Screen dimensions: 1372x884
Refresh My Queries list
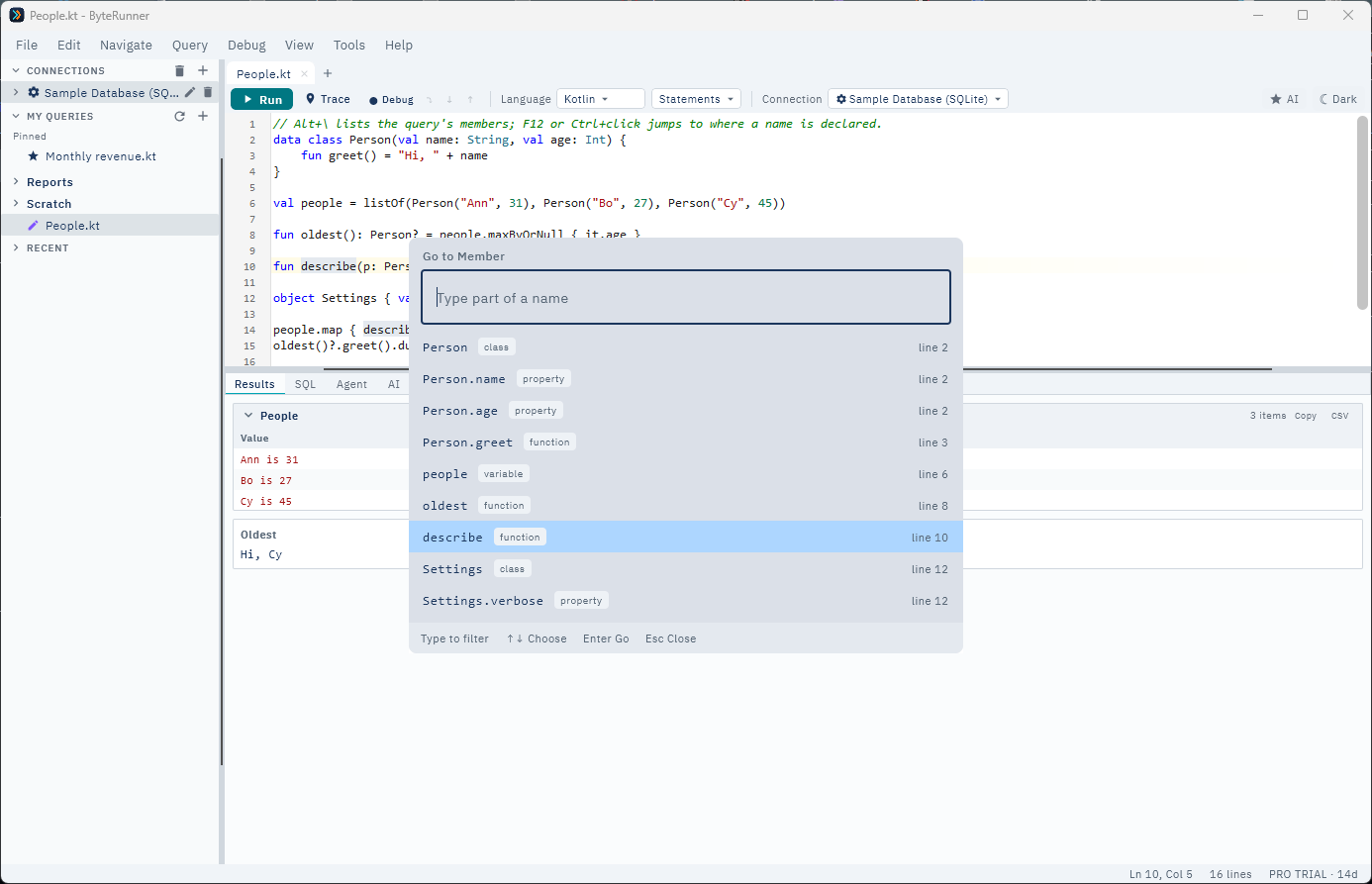point(179,116)
